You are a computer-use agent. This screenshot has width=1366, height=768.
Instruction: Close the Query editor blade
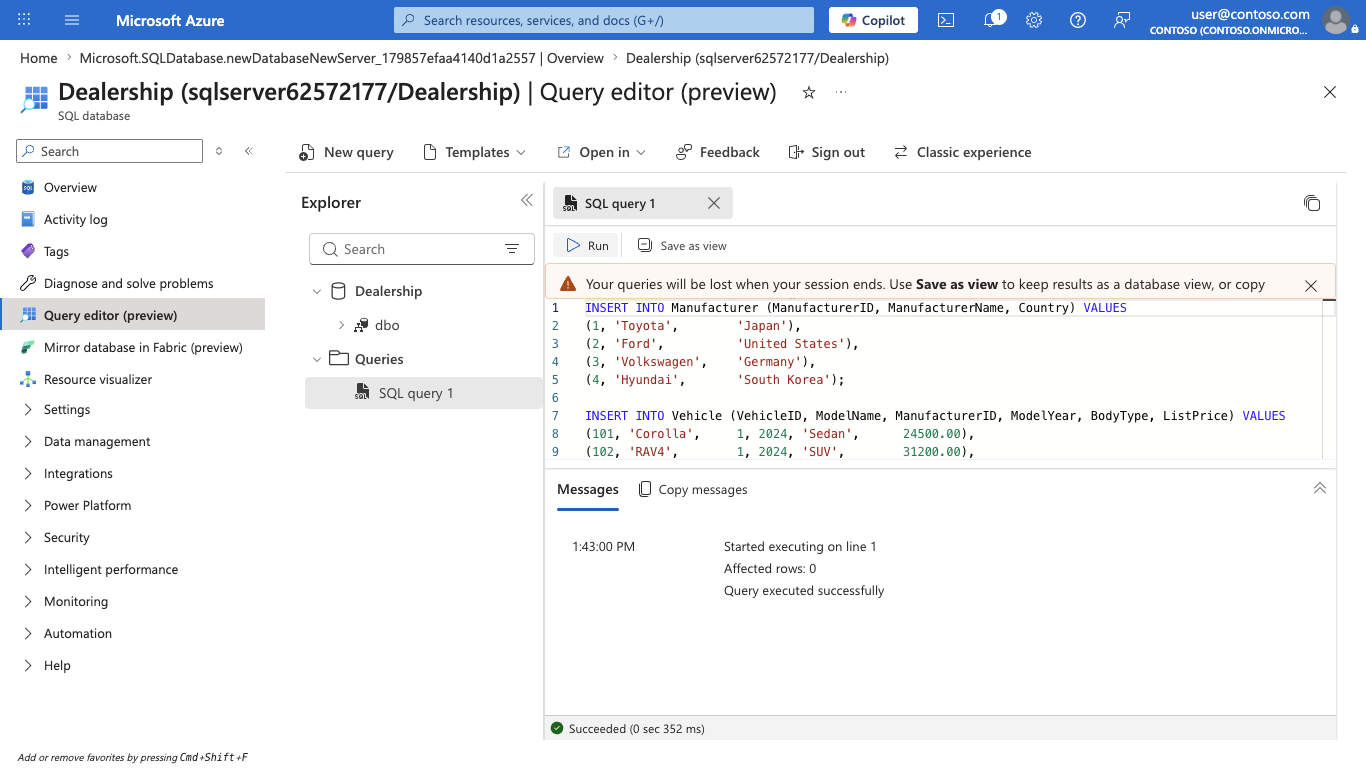[1330, 92]
